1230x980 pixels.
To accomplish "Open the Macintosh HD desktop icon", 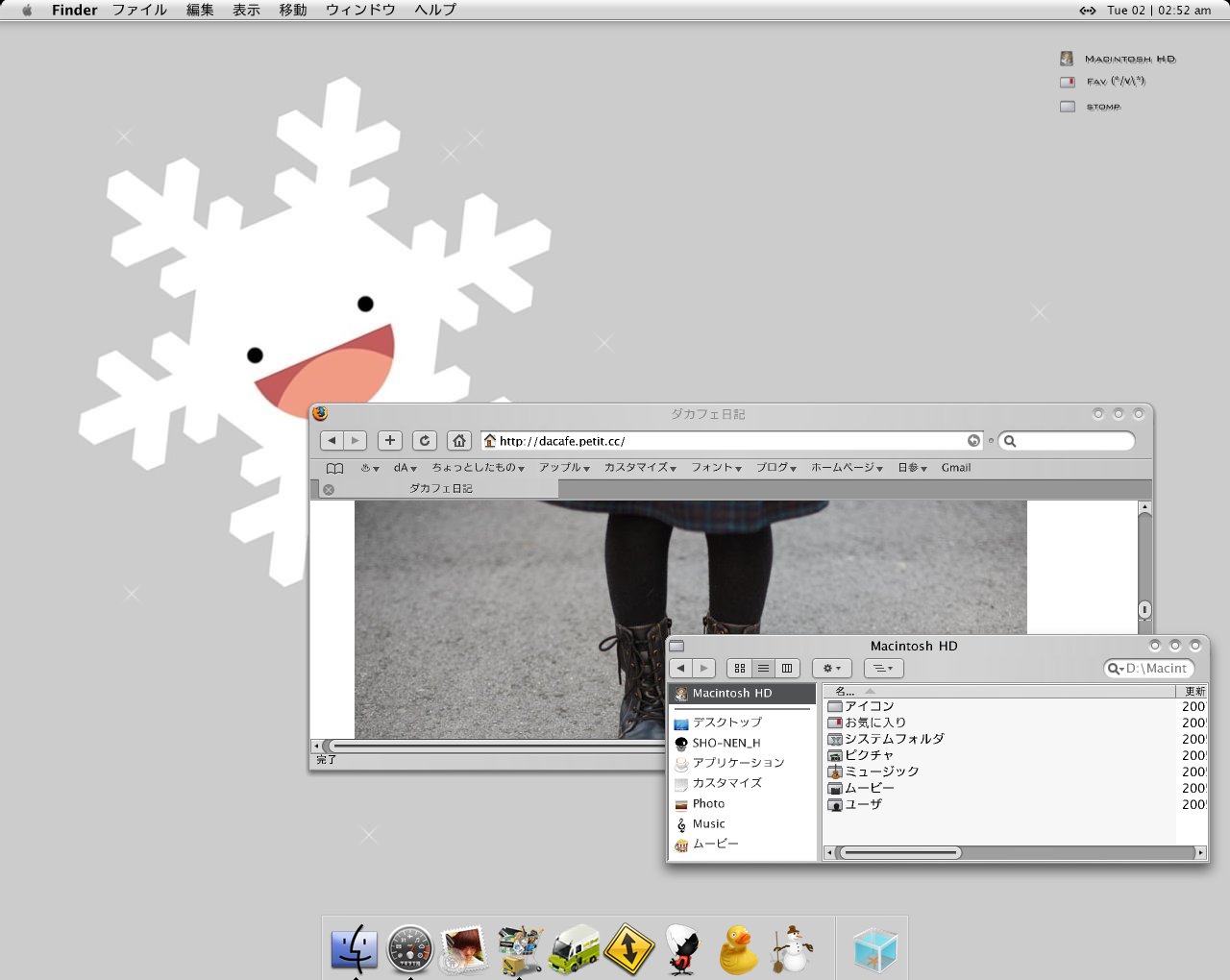I will (x=1118, y=59).
